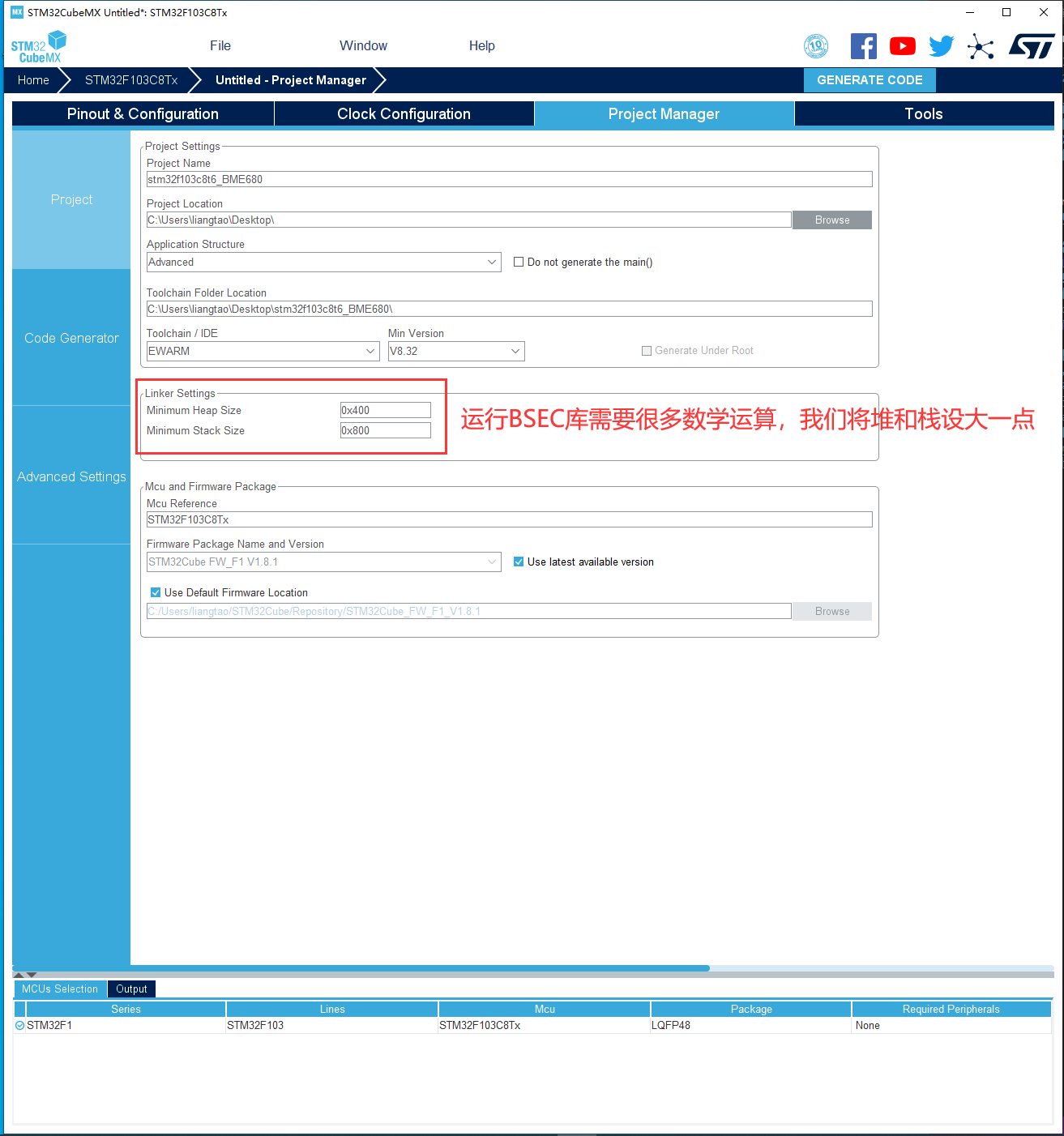Image resolution: width=1064 pixels, height=1136 pixels.
Task: Click the 10-year anniversary badge icon
Action: coord(816,46)
